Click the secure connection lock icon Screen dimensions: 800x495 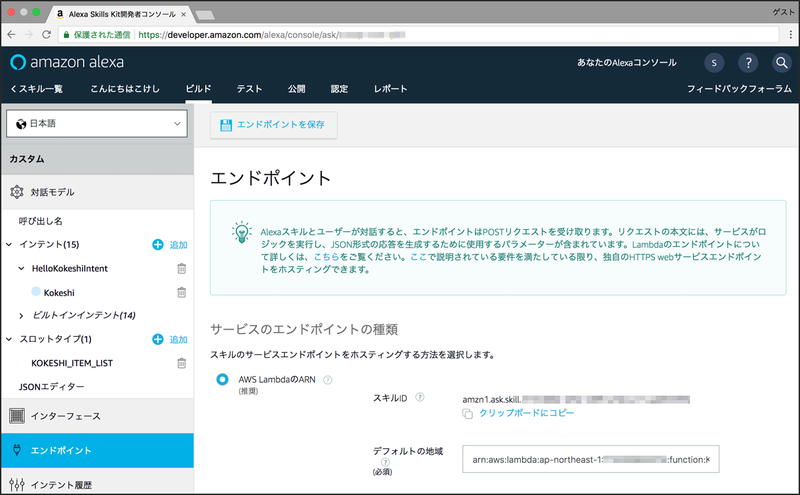tap(66, 35)
